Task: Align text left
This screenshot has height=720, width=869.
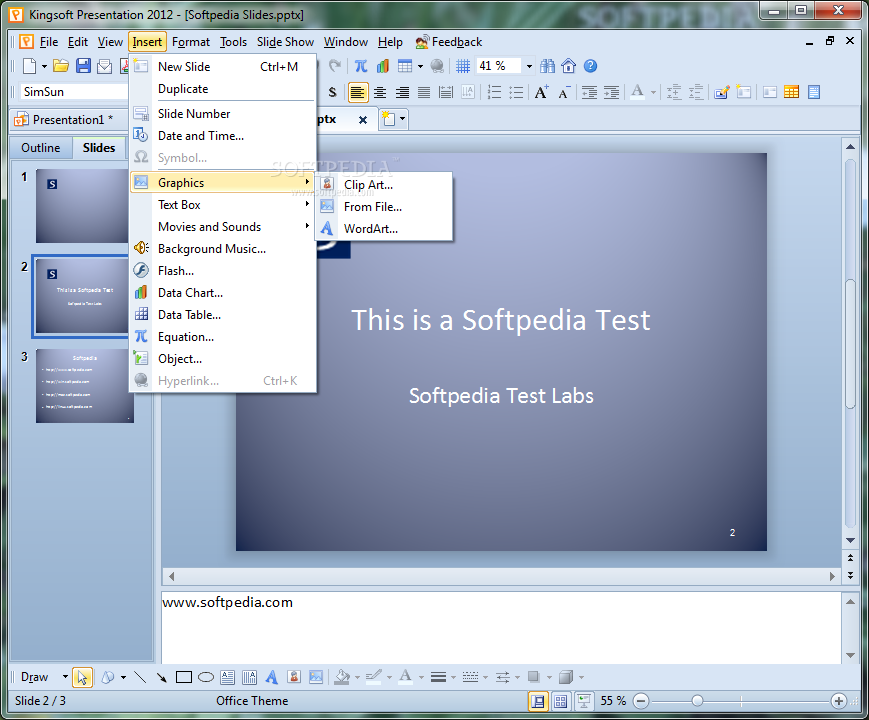Action: point(357,93)
